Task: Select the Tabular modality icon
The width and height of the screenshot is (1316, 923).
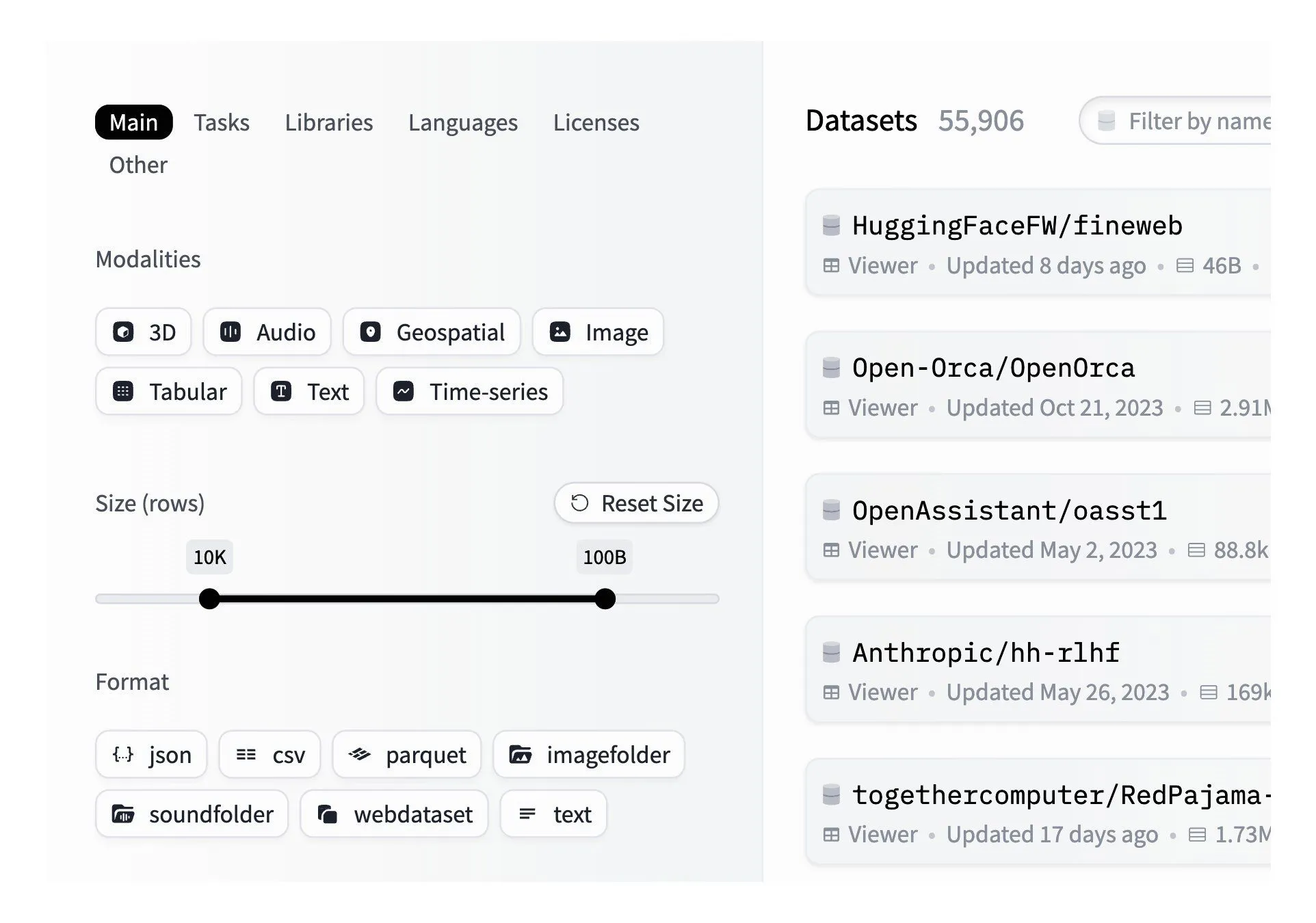Action: (x=124, y=392)
